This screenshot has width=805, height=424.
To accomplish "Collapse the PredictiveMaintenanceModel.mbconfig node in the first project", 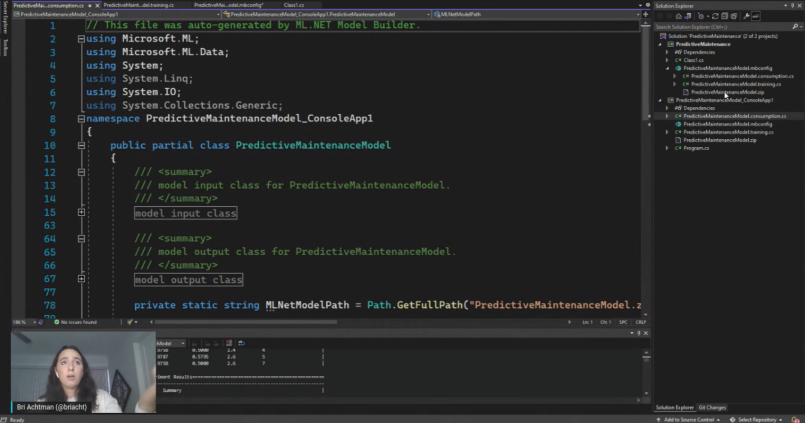I will coord(667,68).
